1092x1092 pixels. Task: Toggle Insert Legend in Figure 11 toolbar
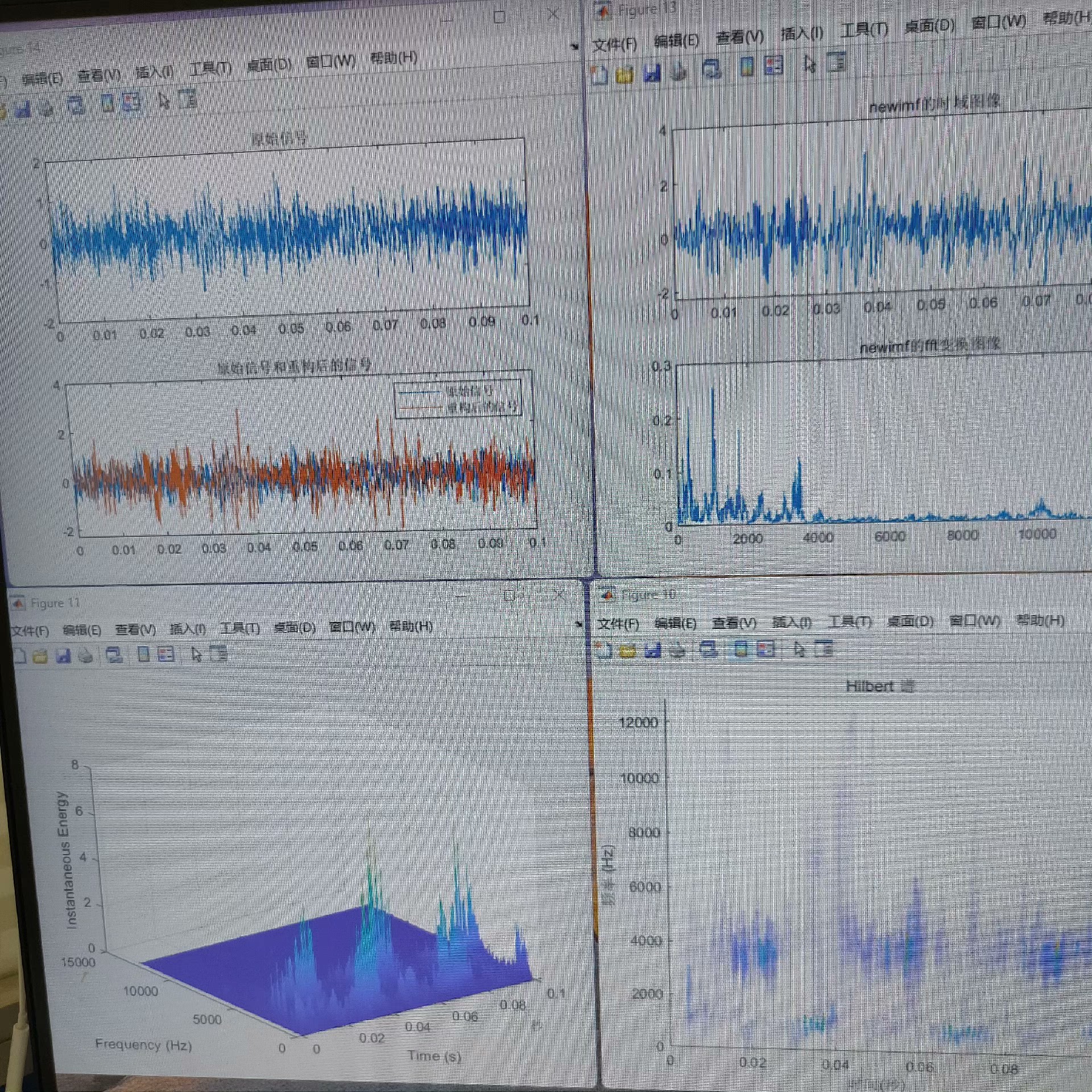[x=166, y=654]
